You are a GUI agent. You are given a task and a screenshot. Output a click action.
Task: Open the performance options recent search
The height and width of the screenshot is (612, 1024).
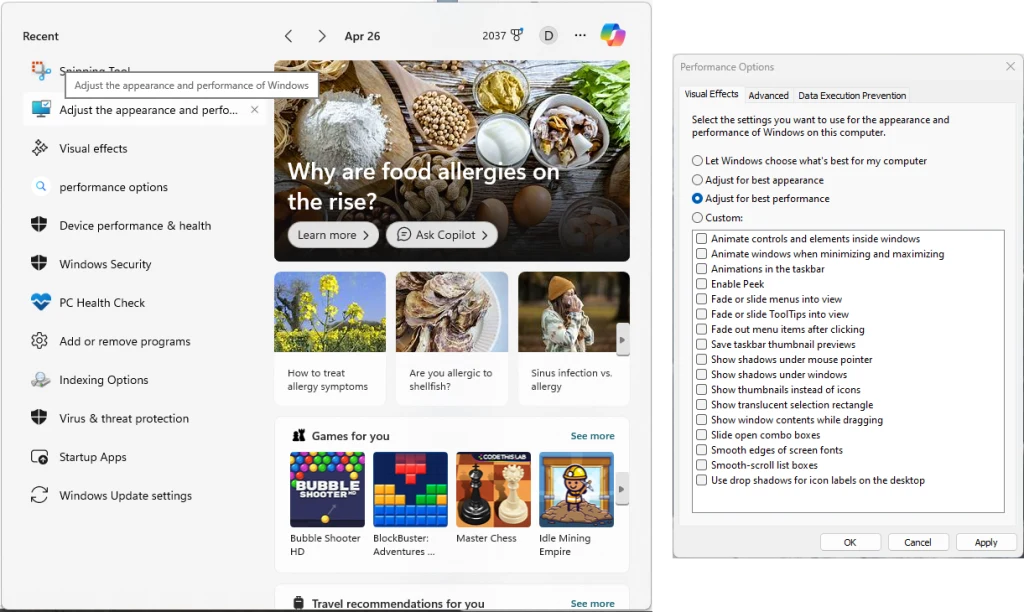[x=145, y=187]
